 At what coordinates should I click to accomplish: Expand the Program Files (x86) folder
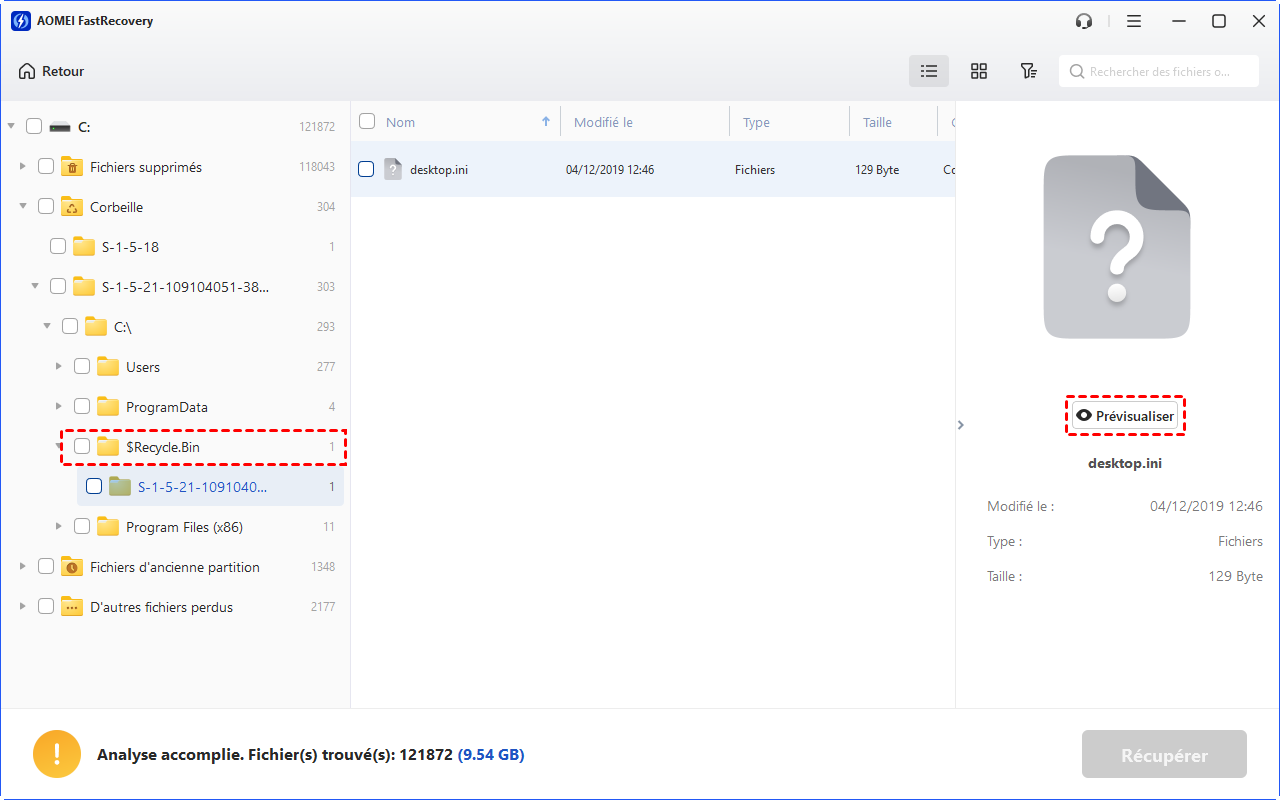(x=59, y=527)
